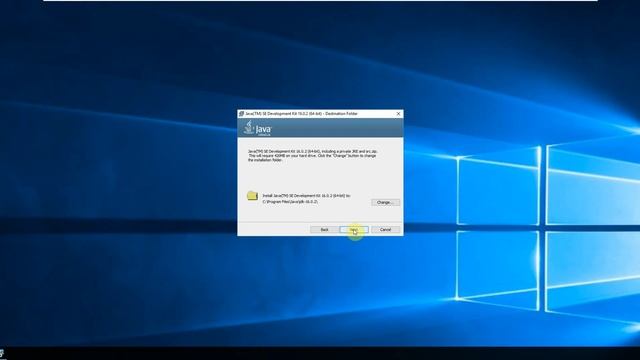Select the C:\Program Files\Java install path text
This screenshot has width=640, height=360.
[290, 202]
